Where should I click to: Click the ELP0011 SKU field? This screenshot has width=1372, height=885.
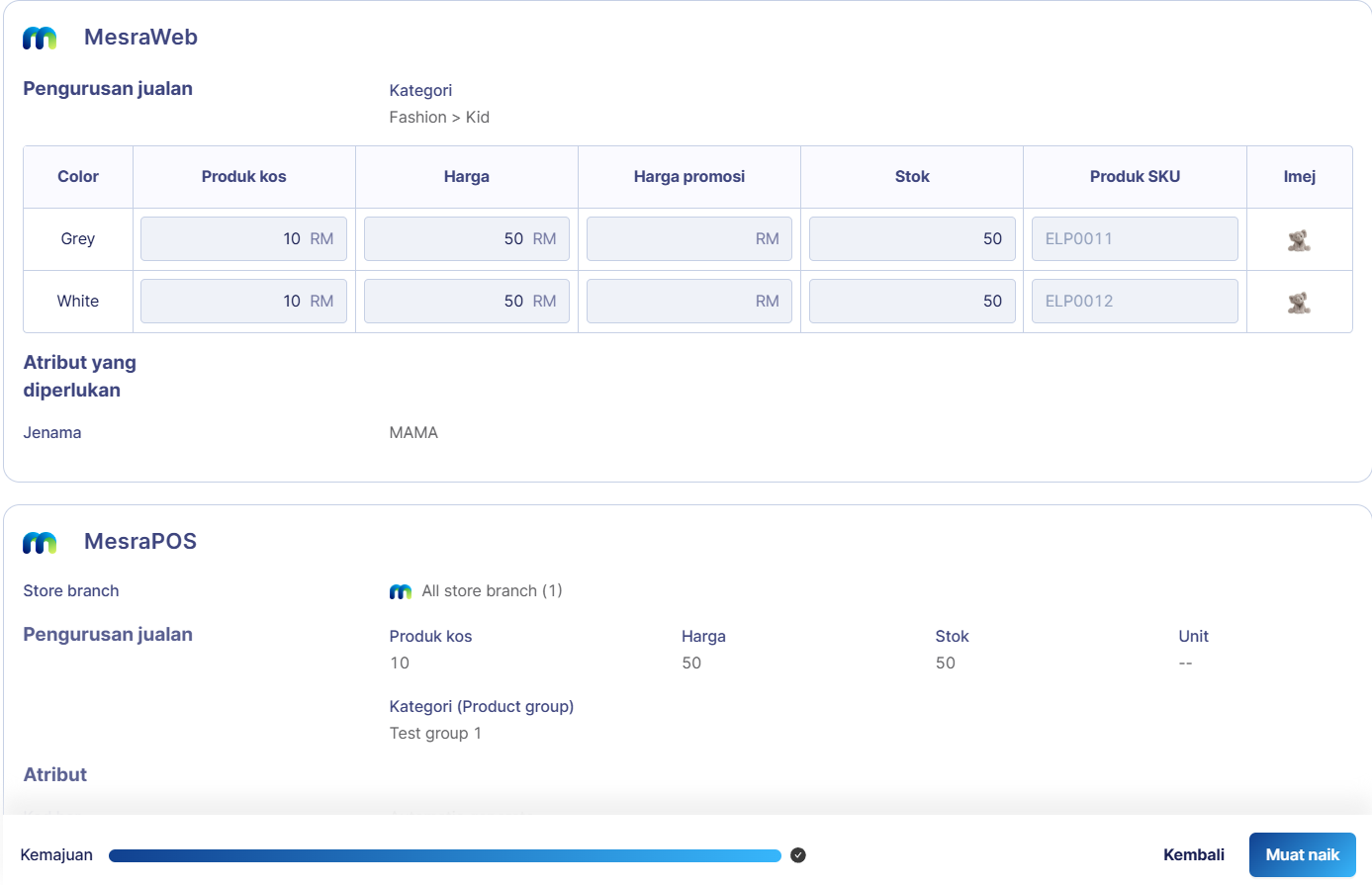1134,239
